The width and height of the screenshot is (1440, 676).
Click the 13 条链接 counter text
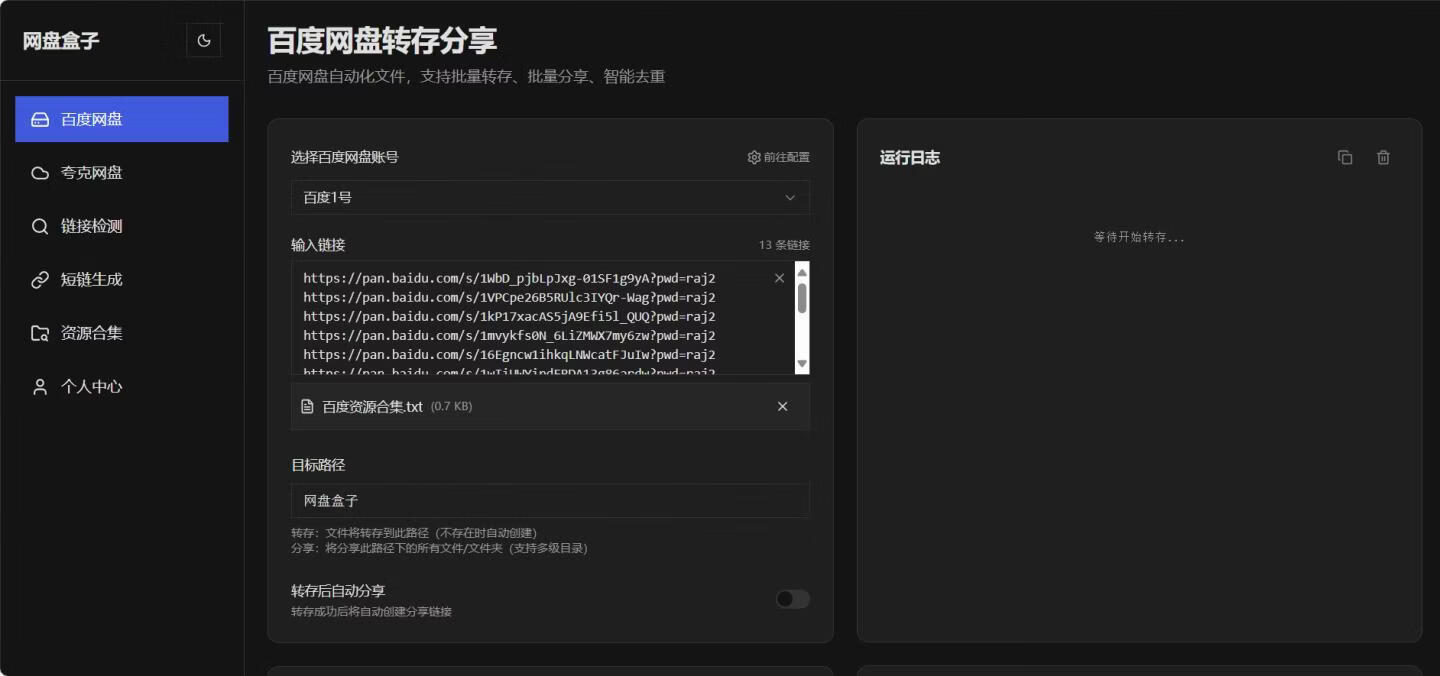point(784,245)
